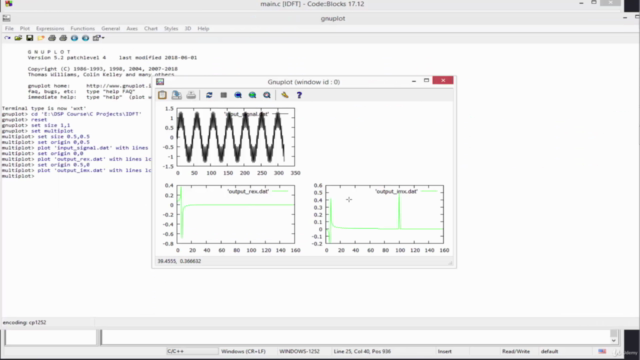This screenshot has width=640, height=360.
Task: Click the flag language icon in status bar
Action: [602, 351]
